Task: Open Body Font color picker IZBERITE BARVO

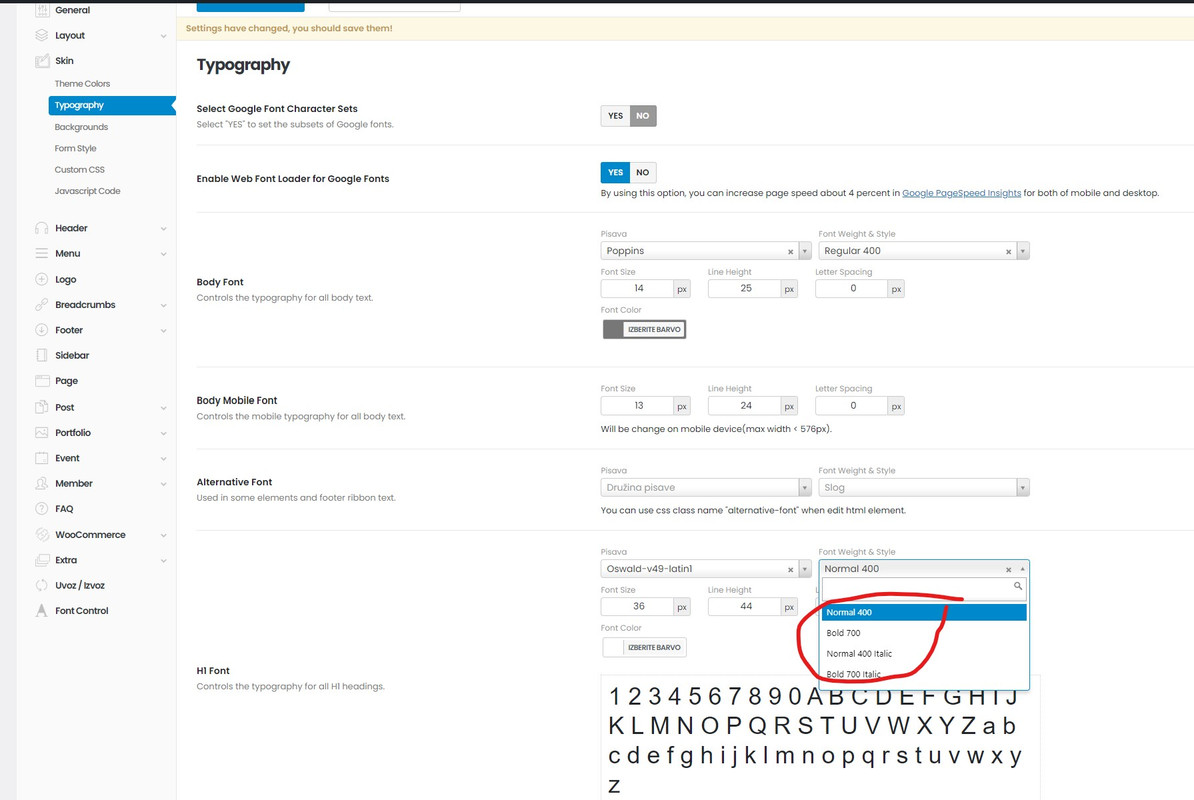Action: pyautogui.click(x=644, y=330)
